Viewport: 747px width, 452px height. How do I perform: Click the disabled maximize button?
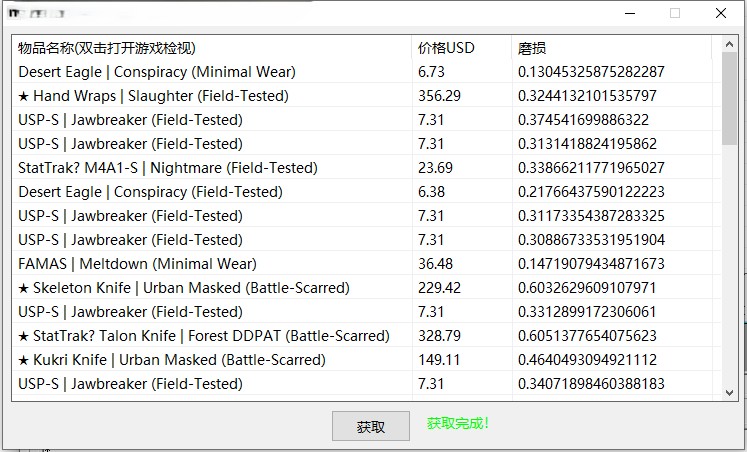pyautogui.click(x=675, y=13)
